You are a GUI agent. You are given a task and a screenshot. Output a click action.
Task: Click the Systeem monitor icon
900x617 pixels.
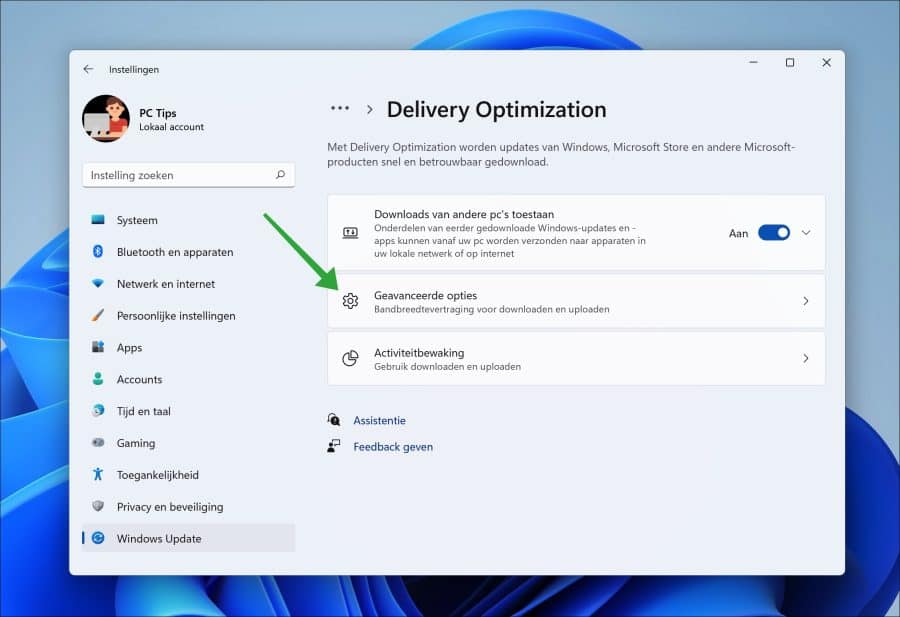tap(98, 220)
